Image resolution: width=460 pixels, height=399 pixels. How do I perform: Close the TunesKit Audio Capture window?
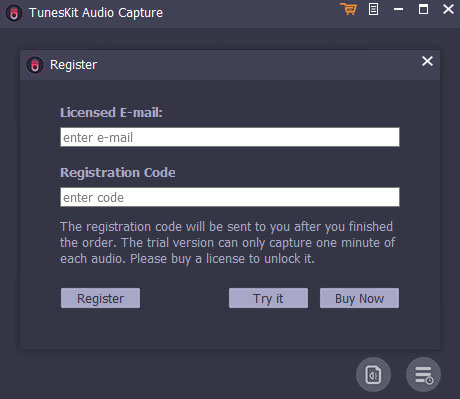(448, 9)
